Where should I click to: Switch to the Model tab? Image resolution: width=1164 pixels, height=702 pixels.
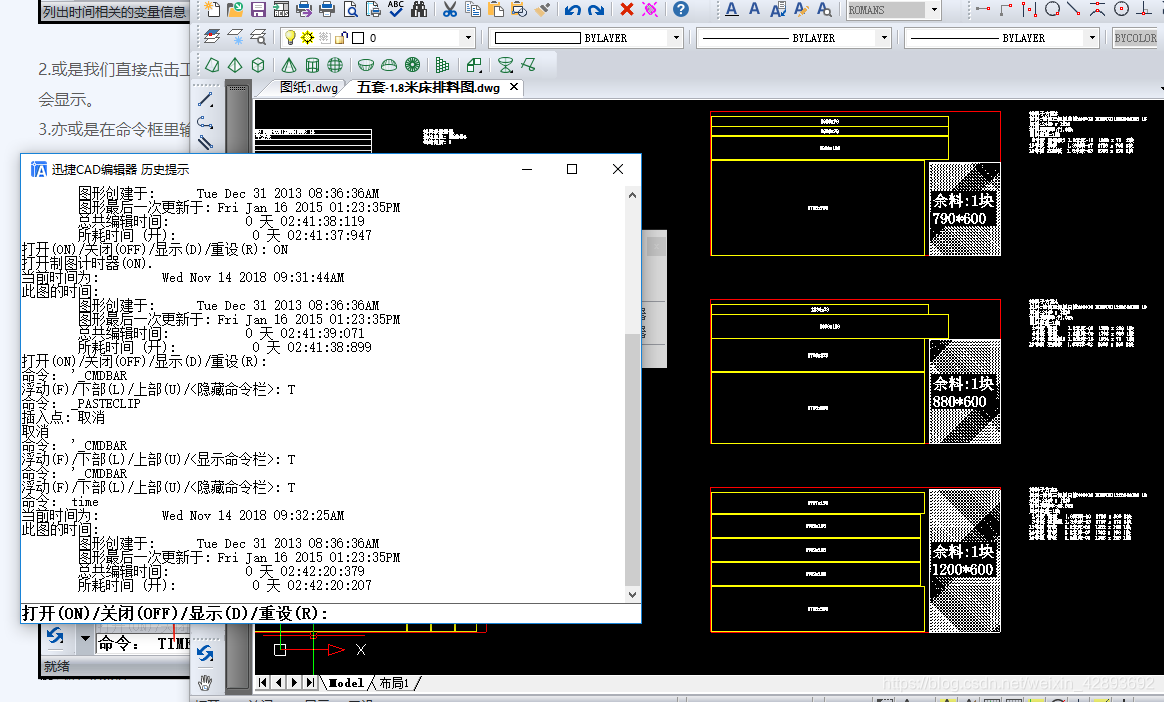(x=346, y=683)
